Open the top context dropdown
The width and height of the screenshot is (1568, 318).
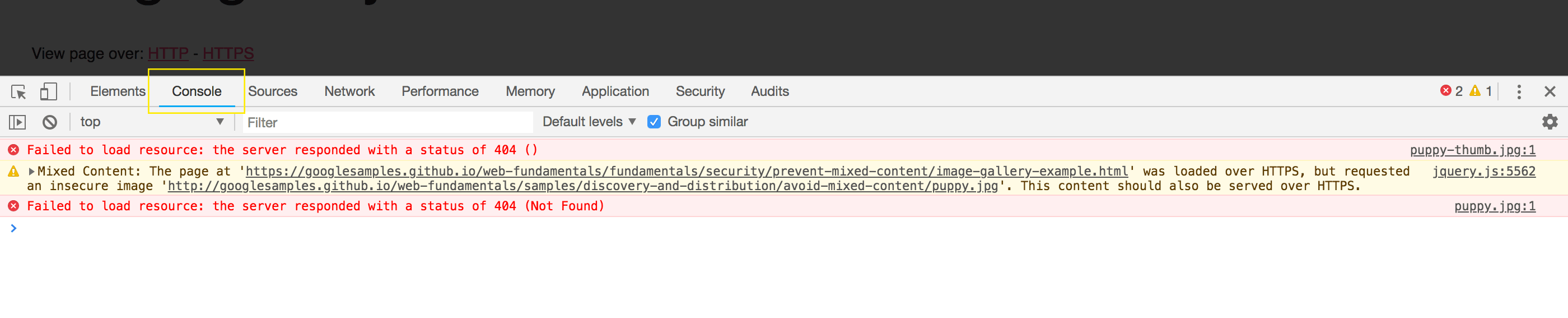click(152, 122)
